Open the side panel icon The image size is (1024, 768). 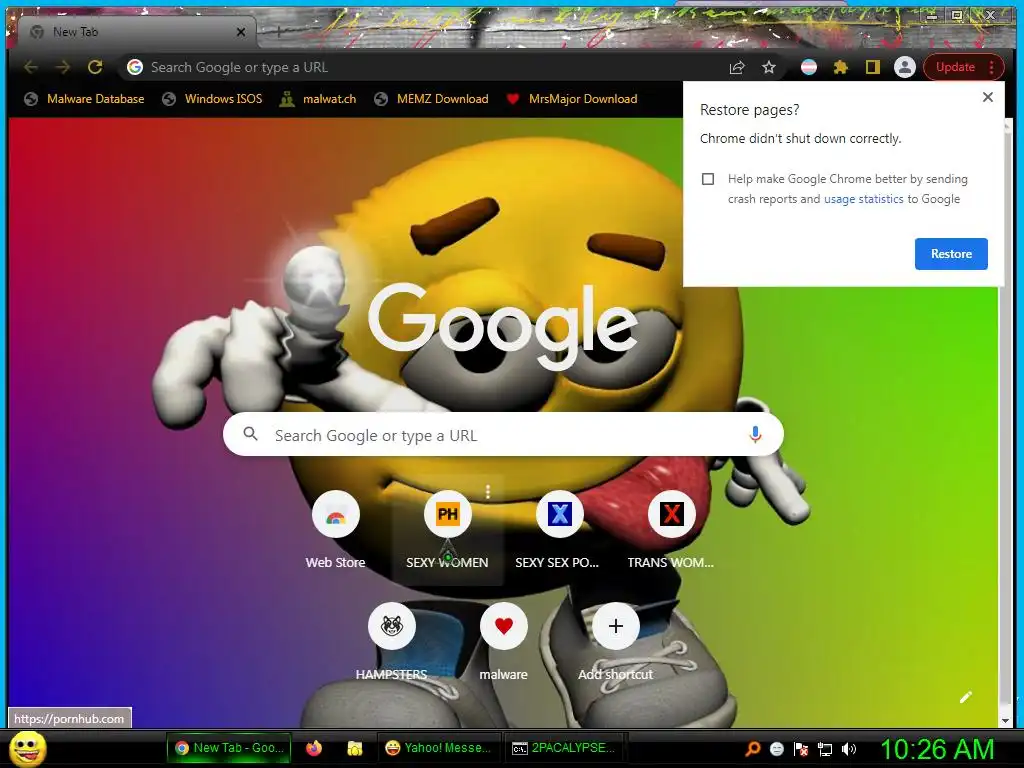pos(872,67)
